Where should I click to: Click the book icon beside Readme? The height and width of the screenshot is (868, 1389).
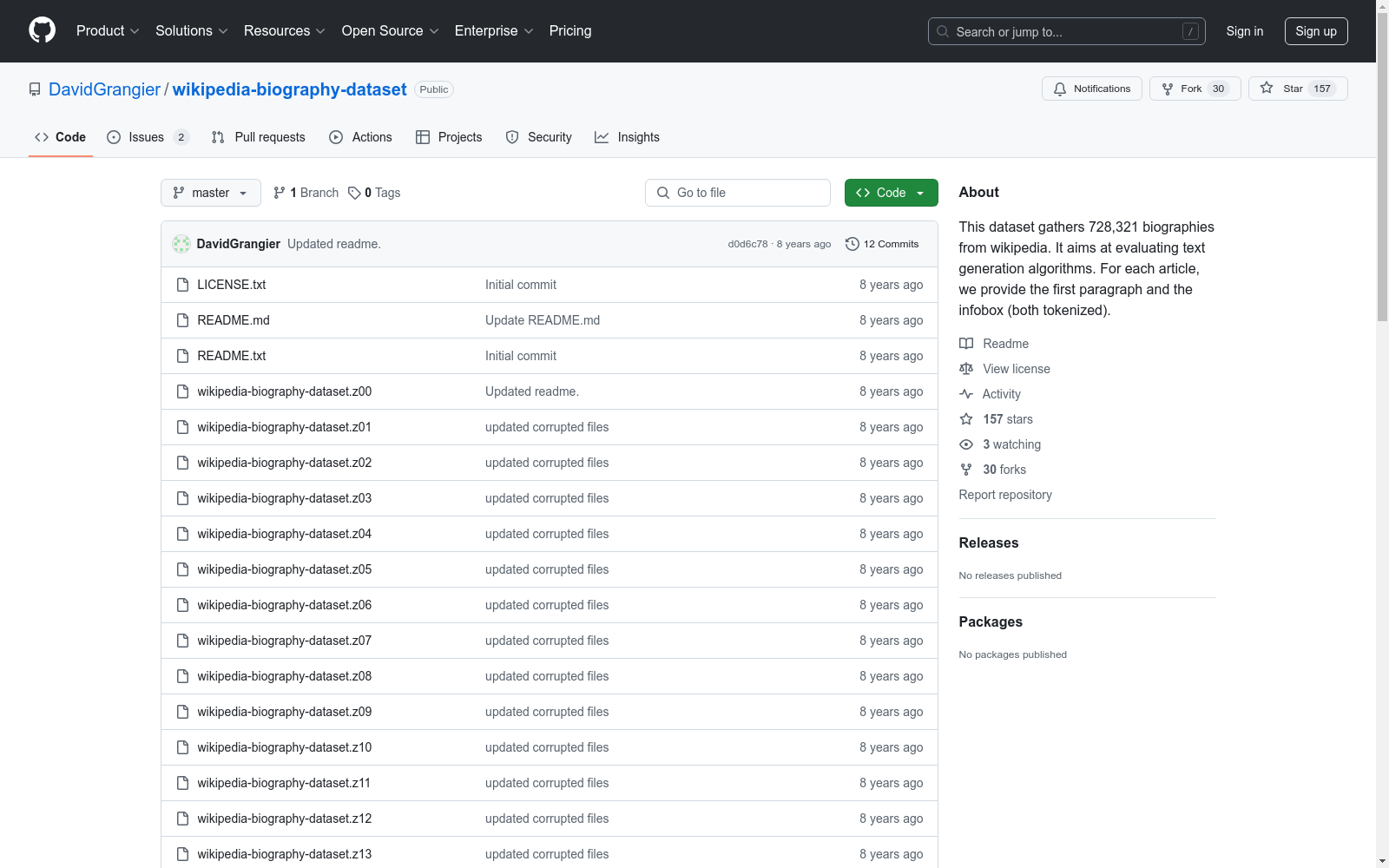[x=966, y=344]
